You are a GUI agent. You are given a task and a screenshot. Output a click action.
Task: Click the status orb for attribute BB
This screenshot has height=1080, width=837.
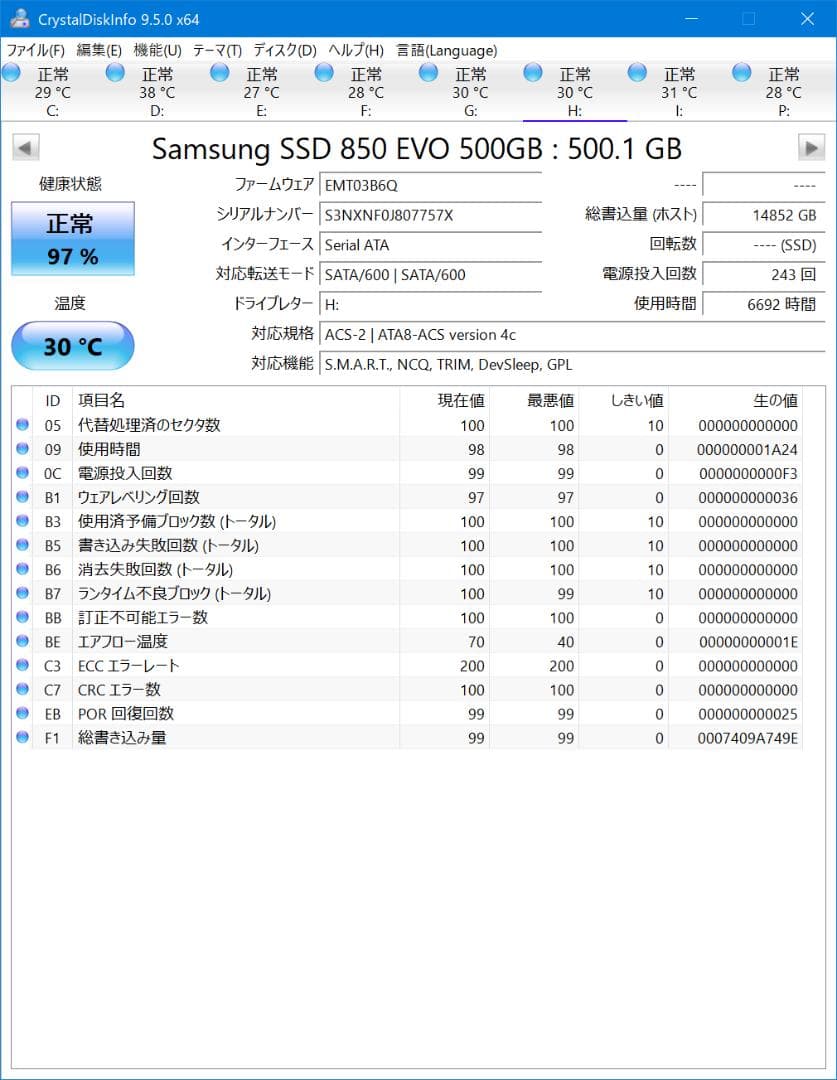tap(23, 616)
